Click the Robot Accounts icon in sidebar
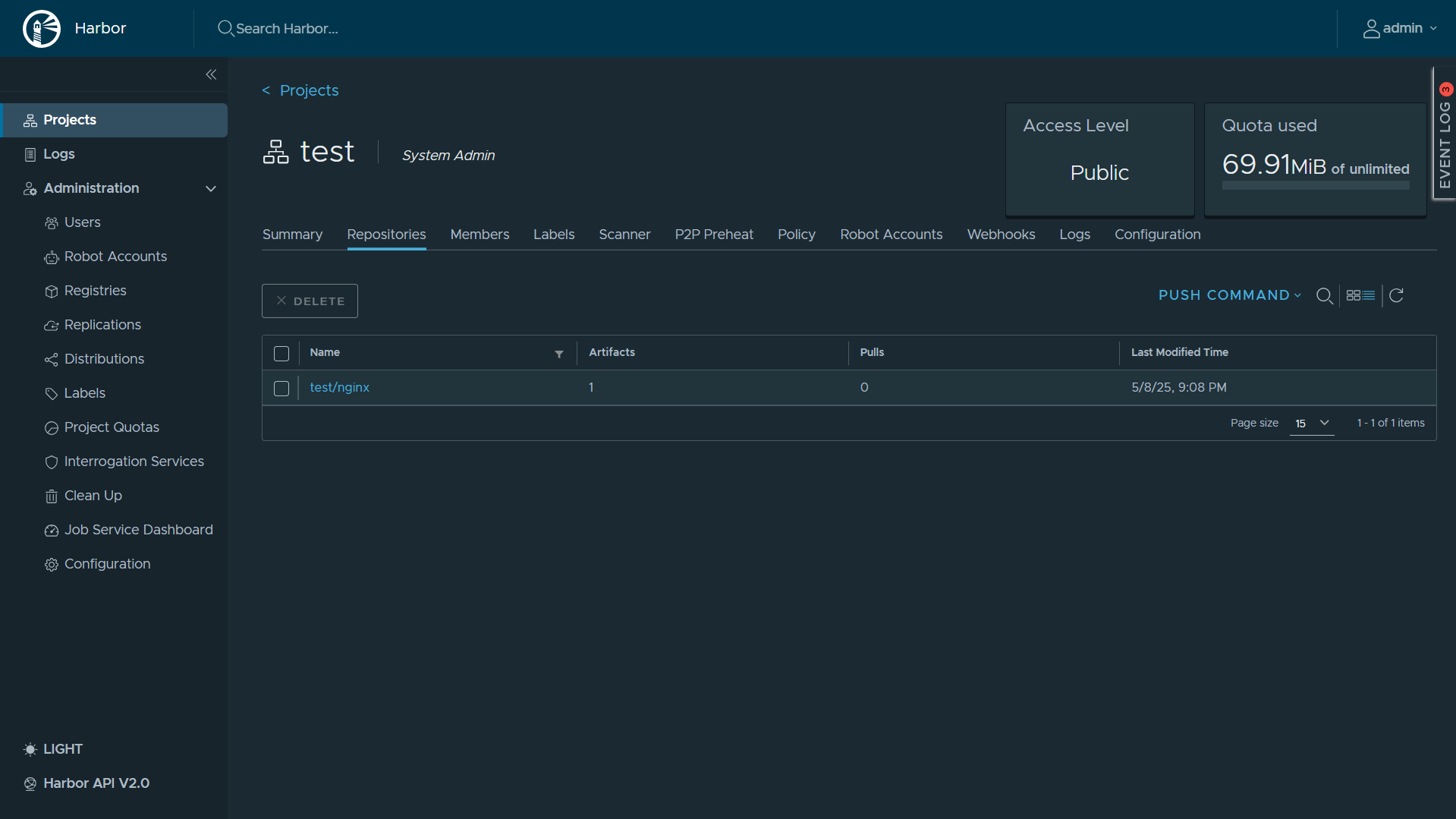This screenshot has height=819, width=1456. coord(52,257)
